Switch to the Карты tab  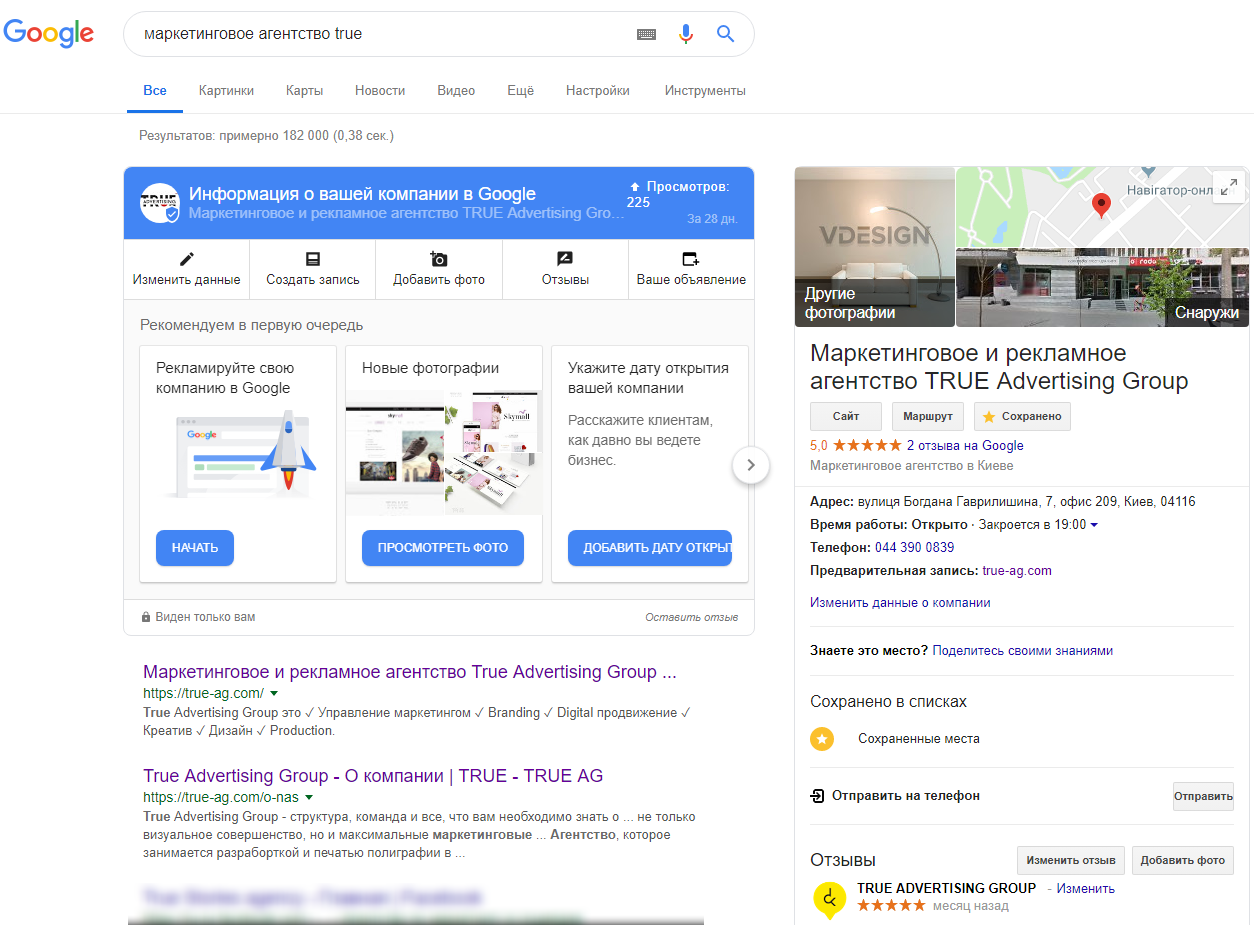pyautogui.click(x=304, y=91)
